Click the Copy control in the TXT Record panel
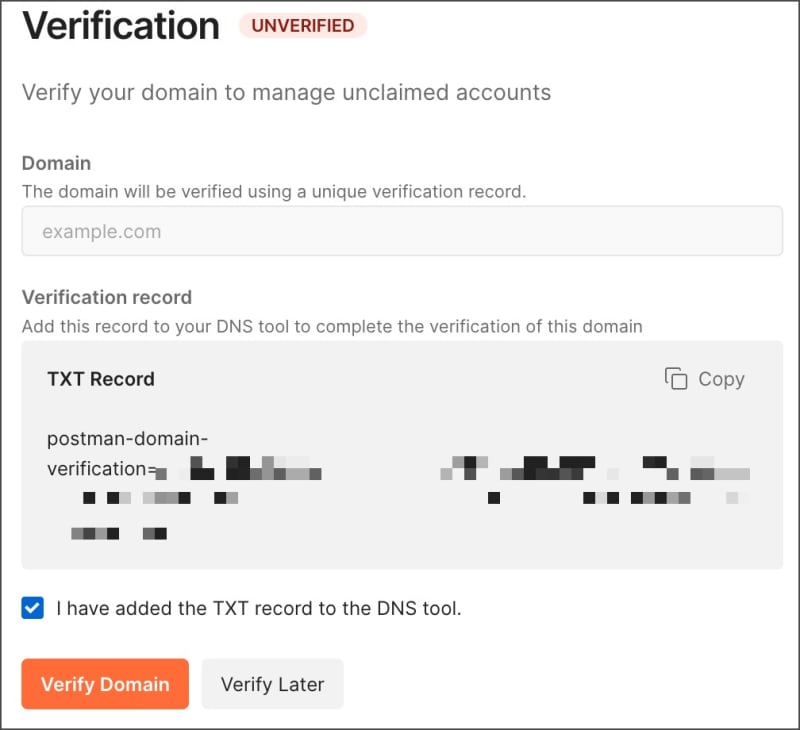800x730 pixels. coord(704,379)
